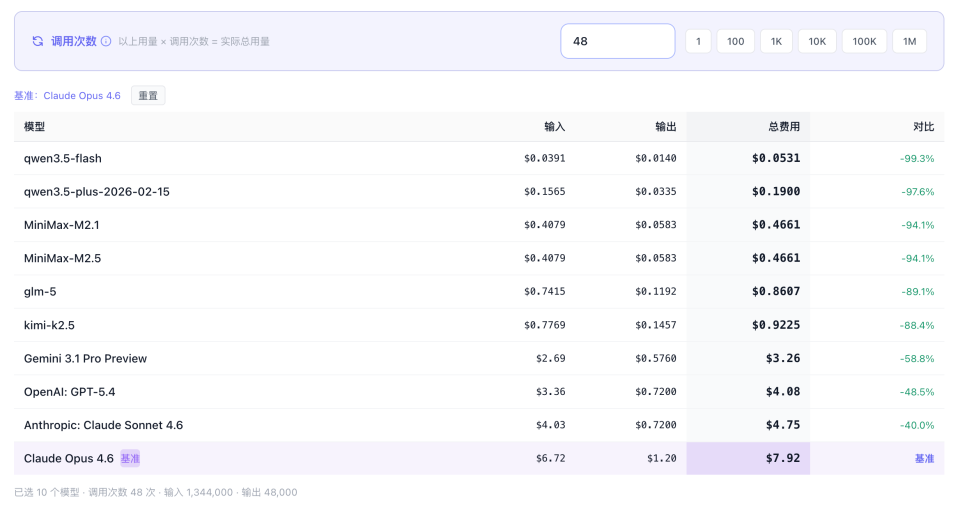Click the call count input field
This screenshot has height=508, width=960.
coord(617,41)
